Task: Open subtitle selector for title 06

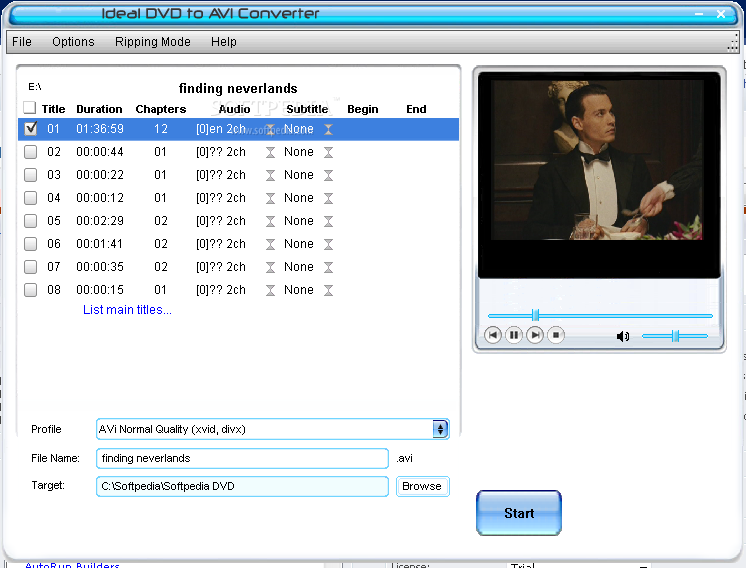Action: click(x=328, y=244)
